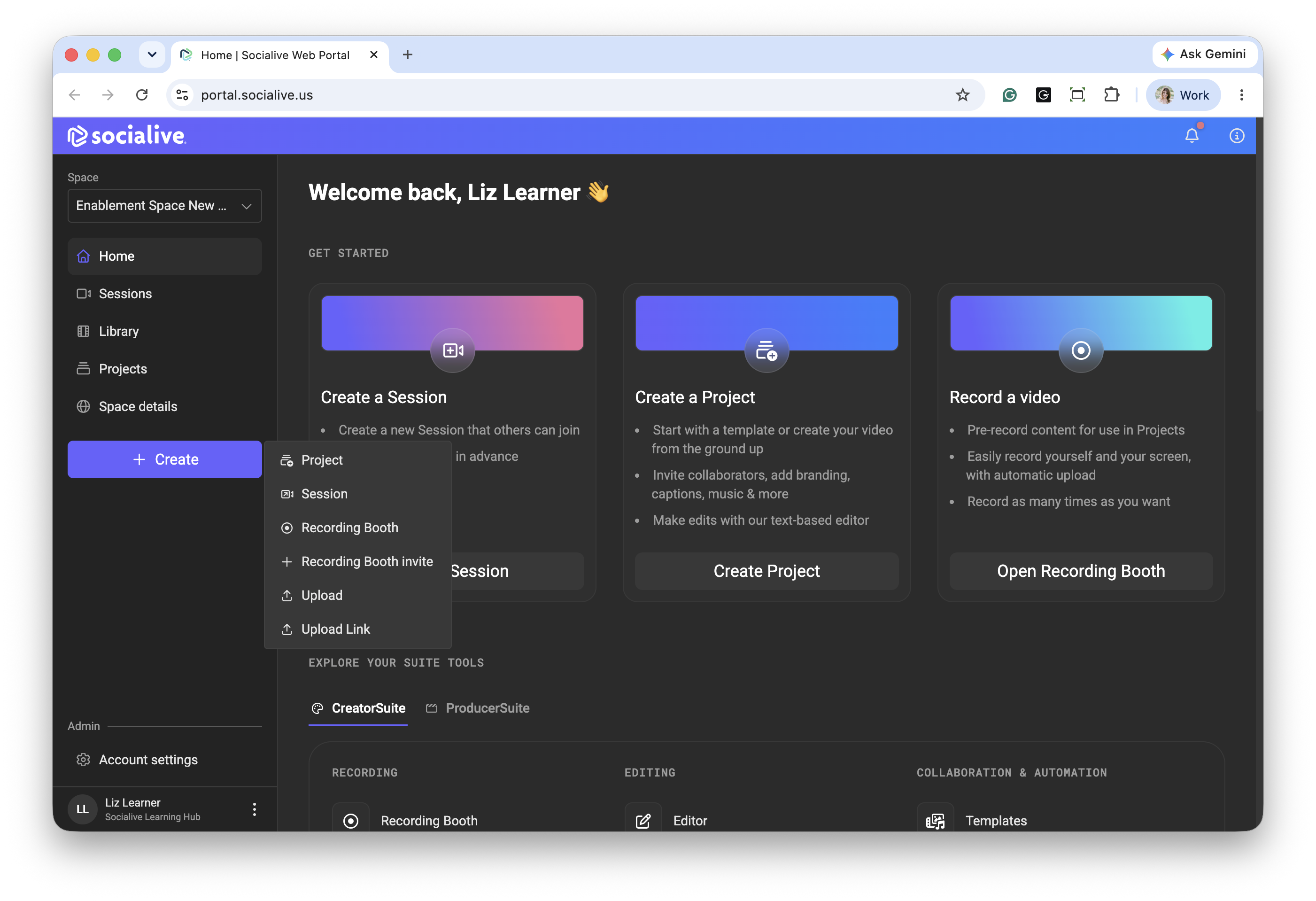Click the Create a Session camera icon

(452, 350)
